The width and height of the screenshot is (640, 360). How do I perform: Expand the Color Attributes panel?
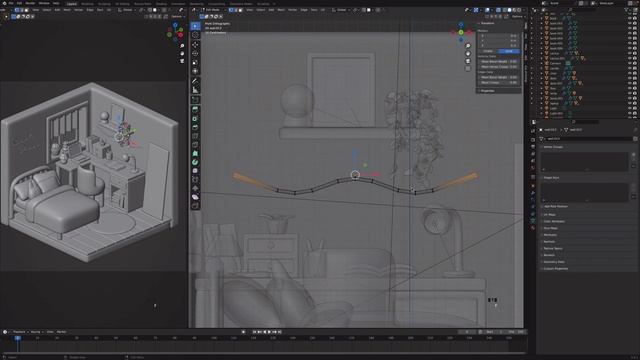coord(553,221)
